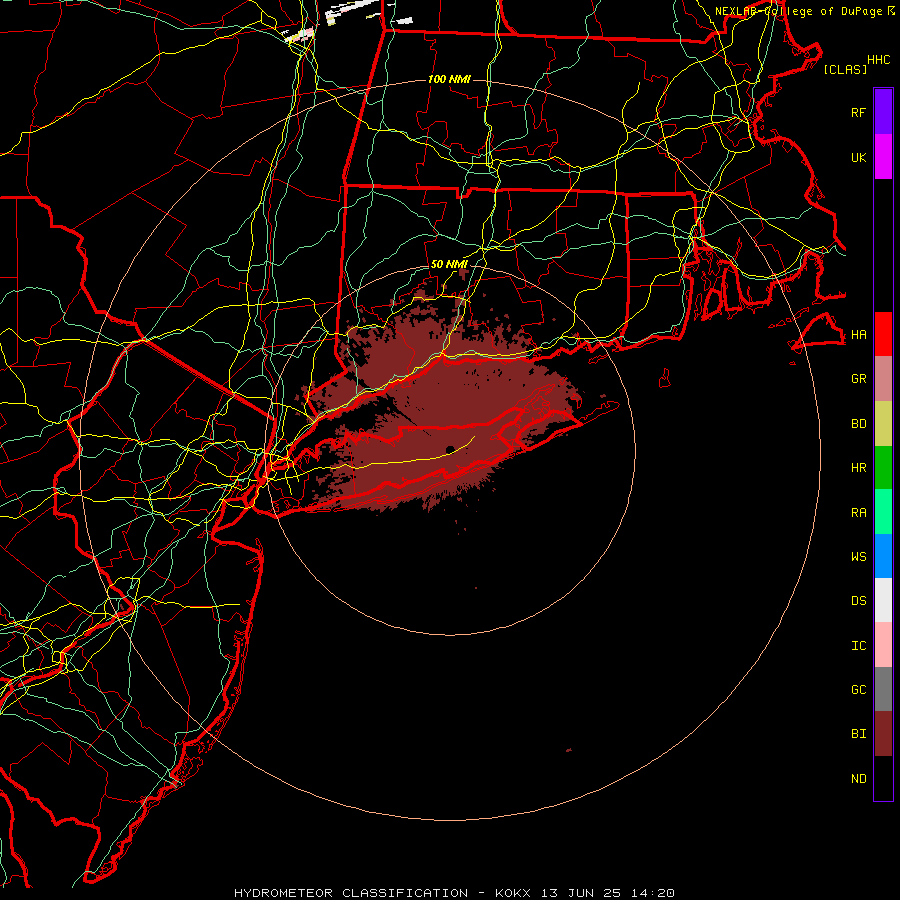Click the UK legend label

pyautogui.click(x=858, y=157)
